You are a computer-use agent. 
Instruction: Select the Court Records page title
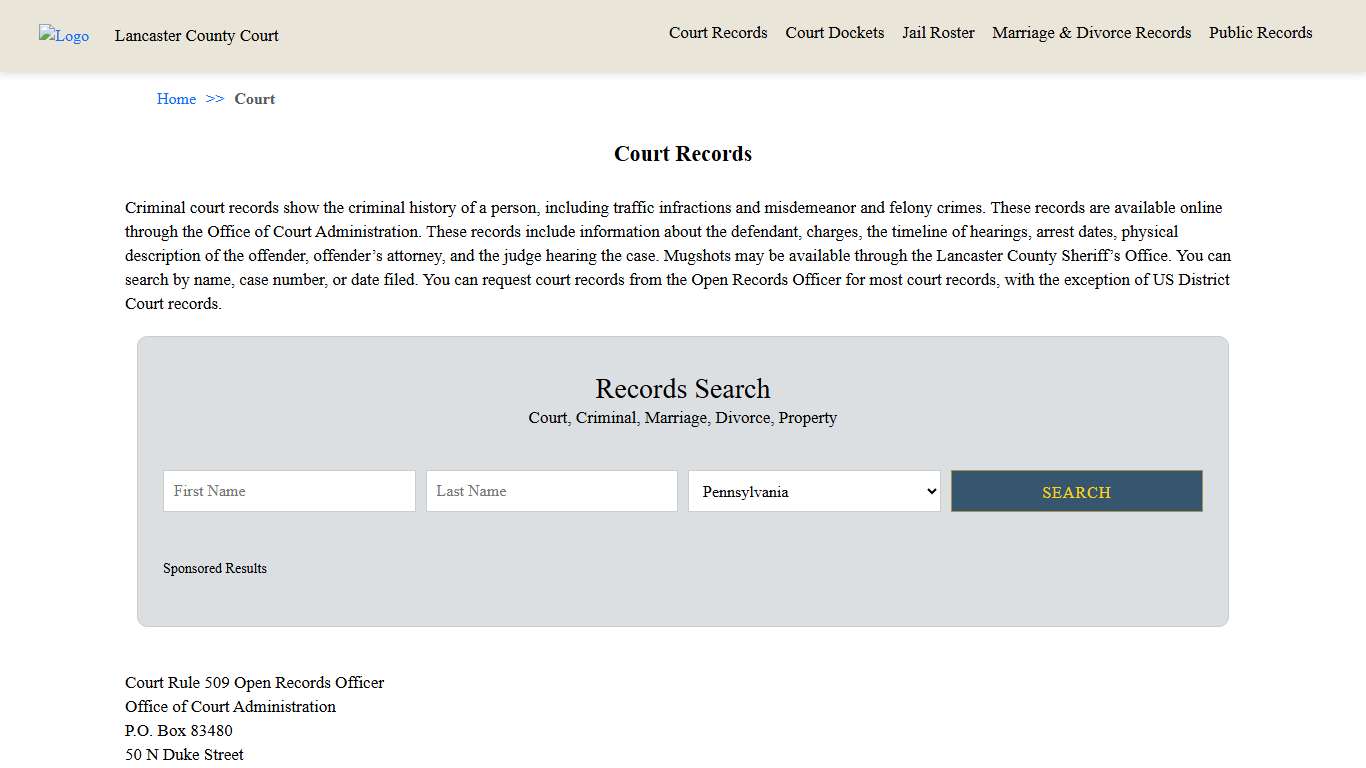(682, 153)
